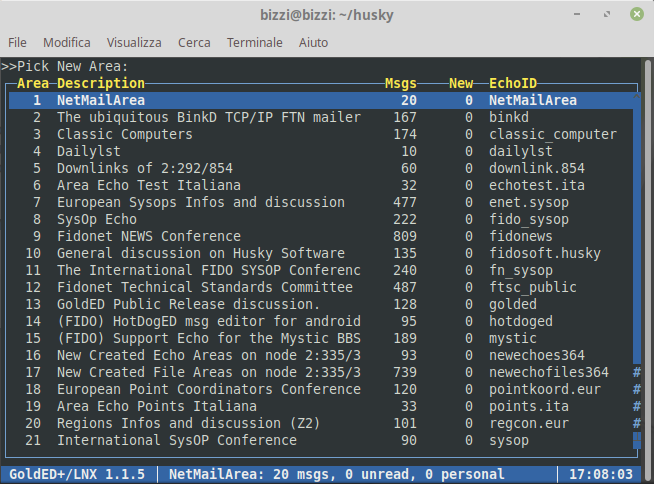The width and height of the screenshot is (654, 484).
Task: Click the area list blue scroll thumb
Action: (x=636, y=232)
